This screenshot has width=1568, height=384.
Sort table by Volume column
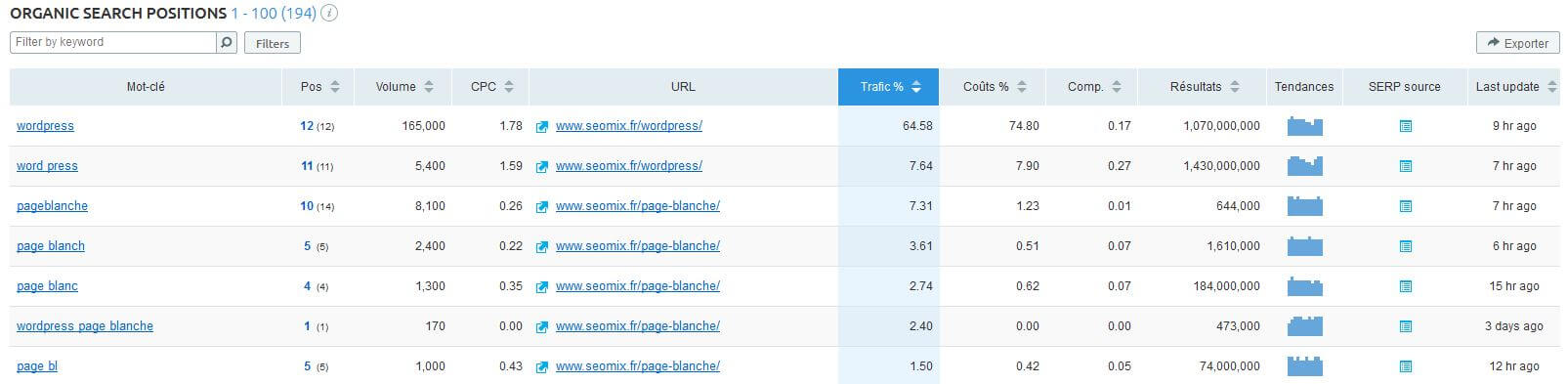click(403, 87)
